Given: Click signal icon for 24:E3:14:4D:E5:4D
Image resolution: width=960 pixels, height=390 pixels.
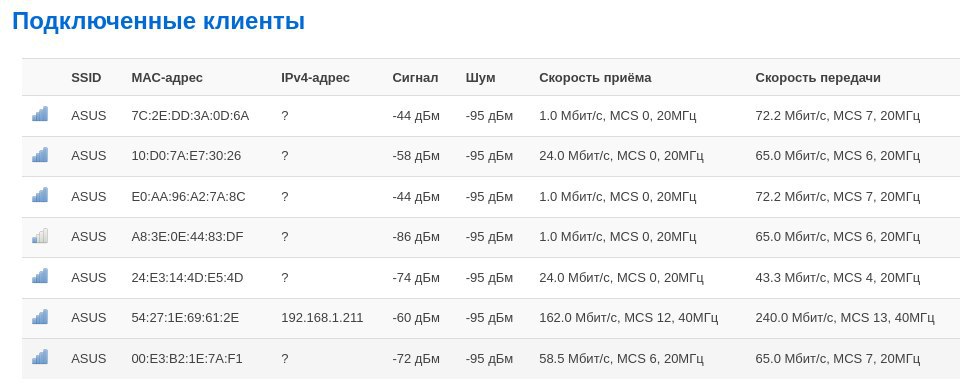Looking at the screenshot, I should click(40, 276).
